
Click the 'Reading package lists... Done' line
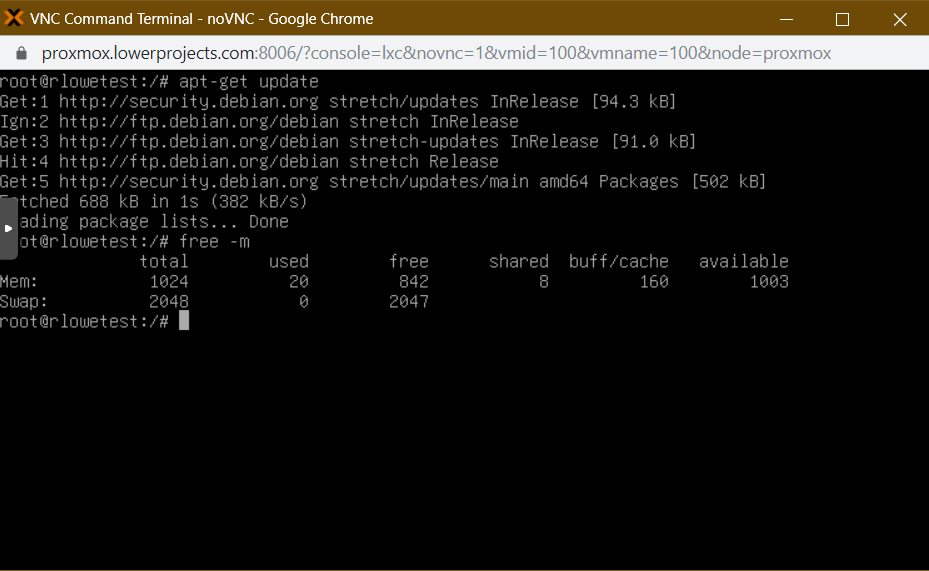(145, 222)
